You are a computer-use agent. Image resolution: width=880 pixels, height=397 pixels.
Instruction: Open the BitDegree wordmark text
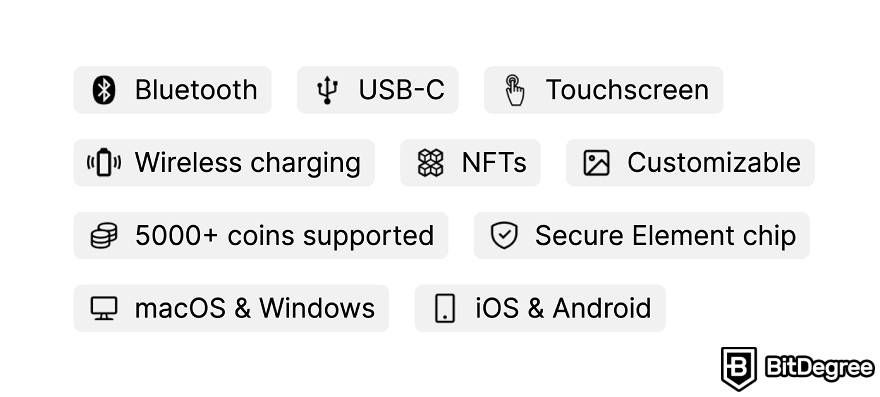coord(820,369)
